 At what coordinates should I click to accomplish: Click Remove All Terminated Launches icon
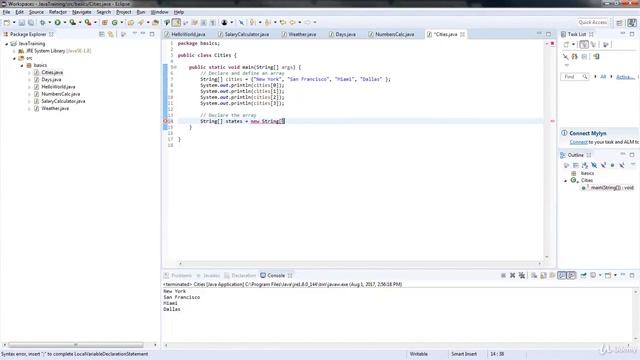coord(522,276)
